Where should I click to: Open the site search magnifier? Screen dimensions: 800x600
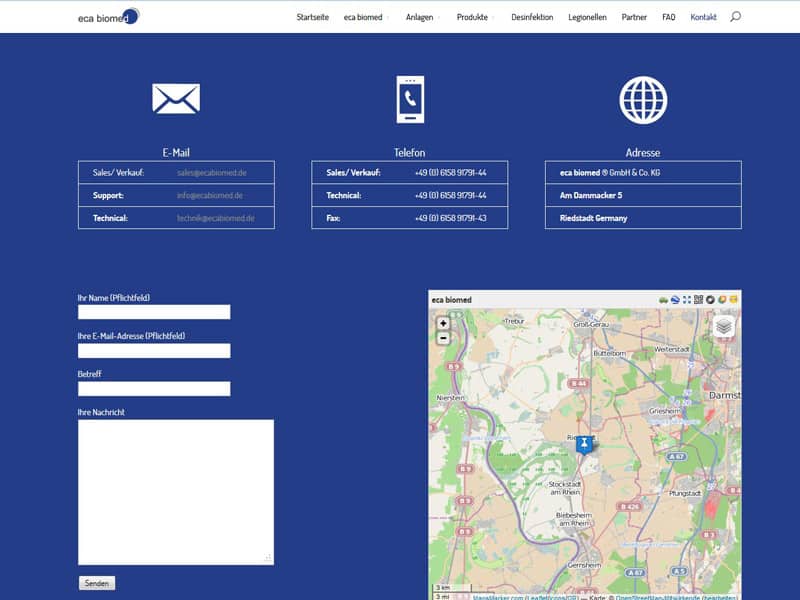[735, 17]
